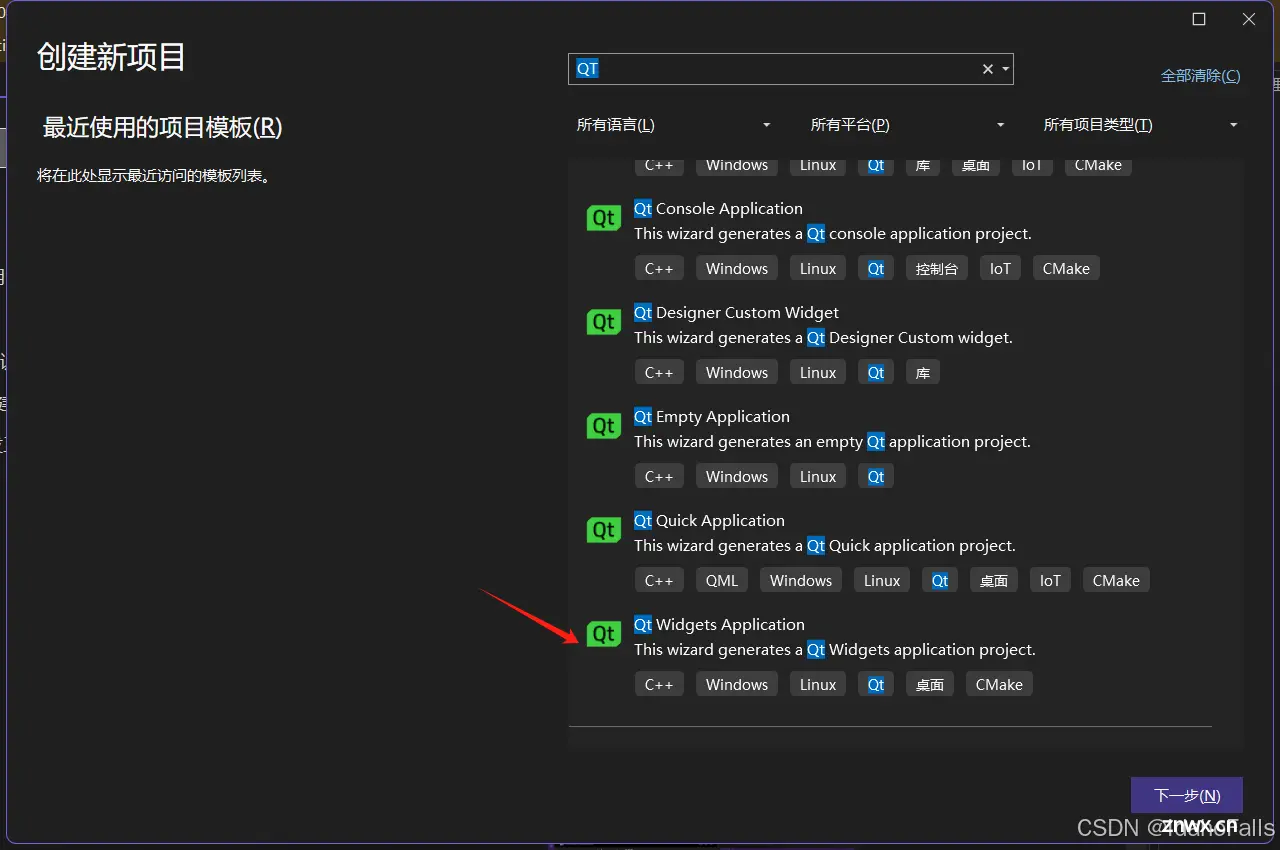Click the 最近使用的项目模板(R) heading
The width and height of the screenshot is (1280, 850).
[163, 128]
